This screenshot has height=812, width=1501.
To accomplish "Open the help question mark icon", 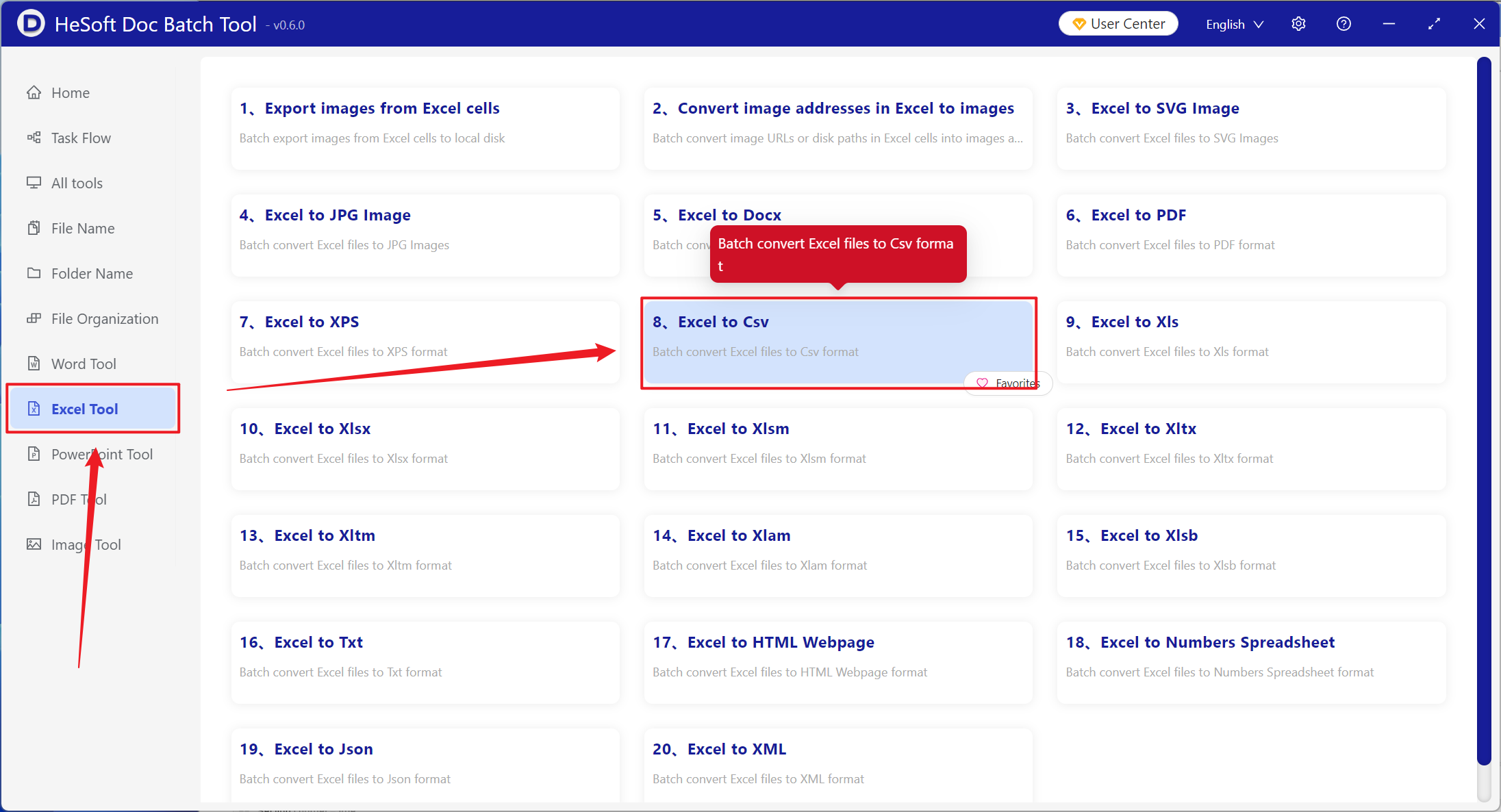I will tap(1344, 24).
